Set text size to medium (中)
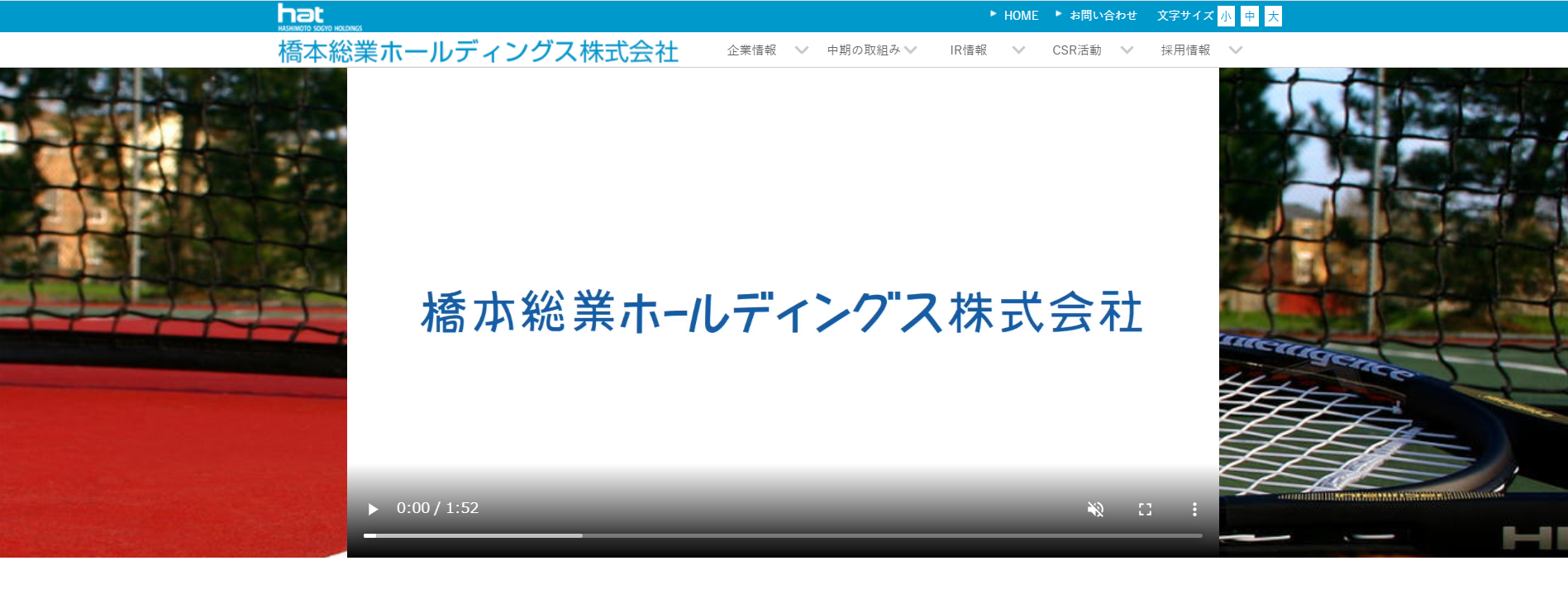This screenshot has width=1568, height=594. pyautogui.click(x=1250, y=17)
